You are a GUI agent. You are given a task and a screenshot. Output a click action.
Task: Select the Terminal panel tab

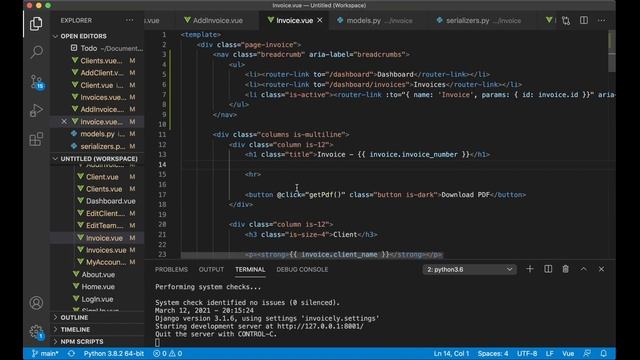click(250, 269)
